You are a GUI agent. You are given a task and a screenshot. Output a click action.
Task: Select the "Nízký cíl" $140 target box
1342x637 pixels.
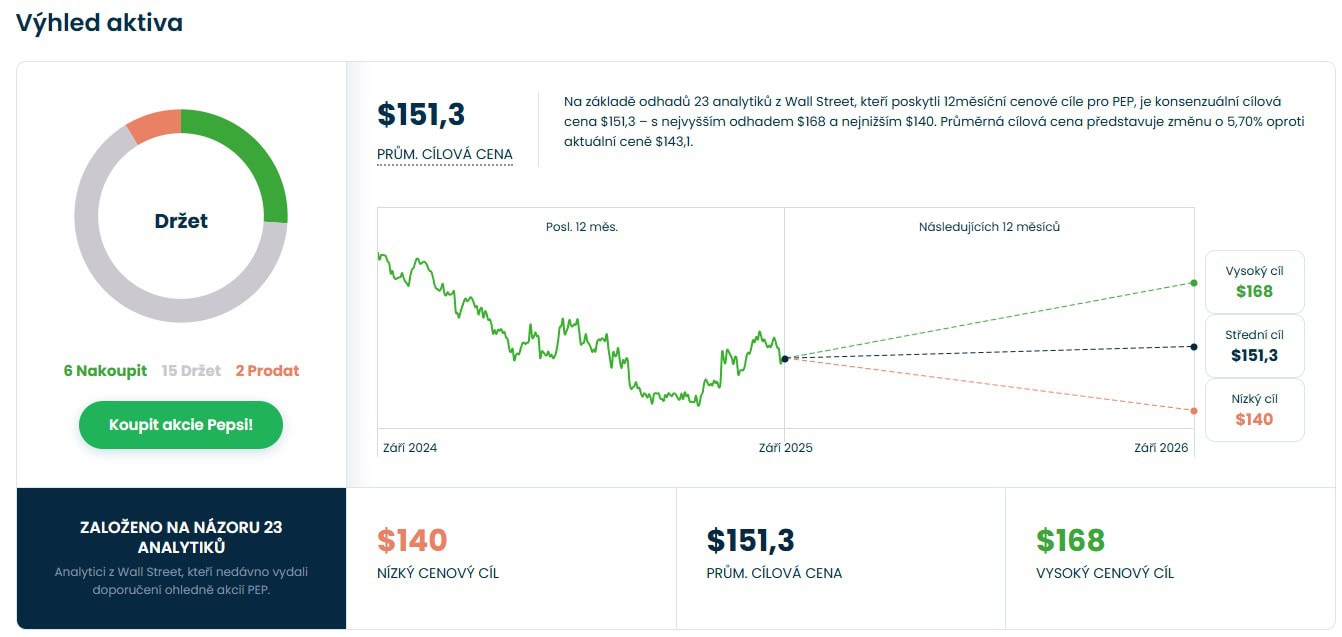click(x=1254, y=410)
